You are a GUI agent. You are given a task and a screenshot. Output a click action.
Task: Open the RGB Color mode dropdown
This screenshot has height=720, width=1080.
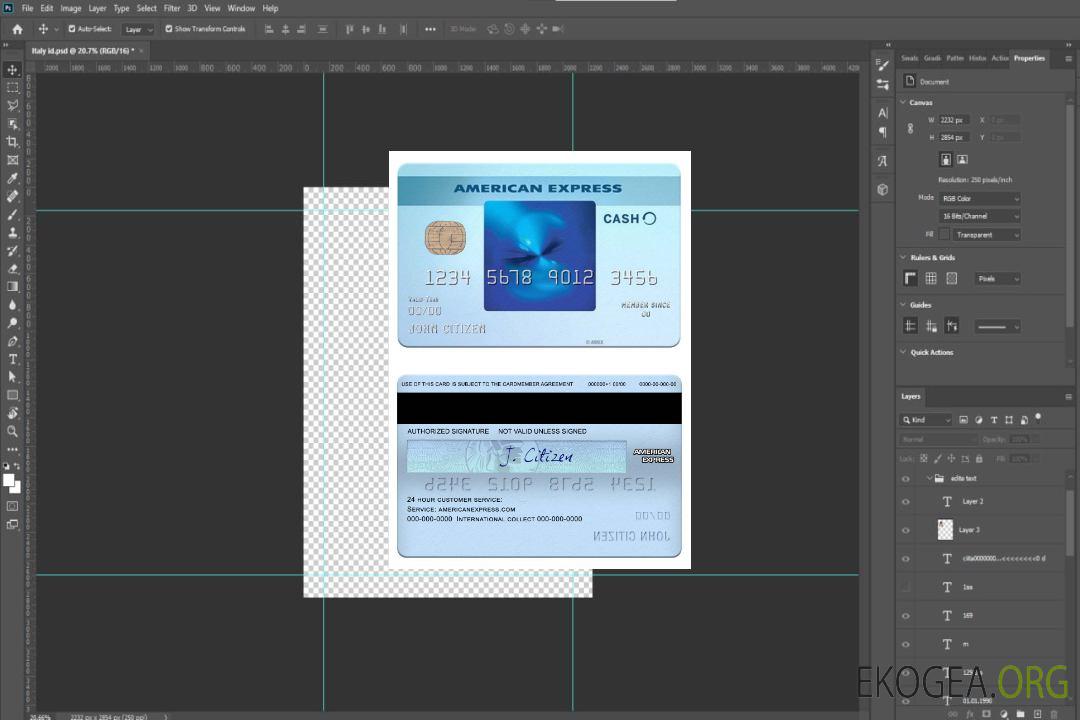979,199
